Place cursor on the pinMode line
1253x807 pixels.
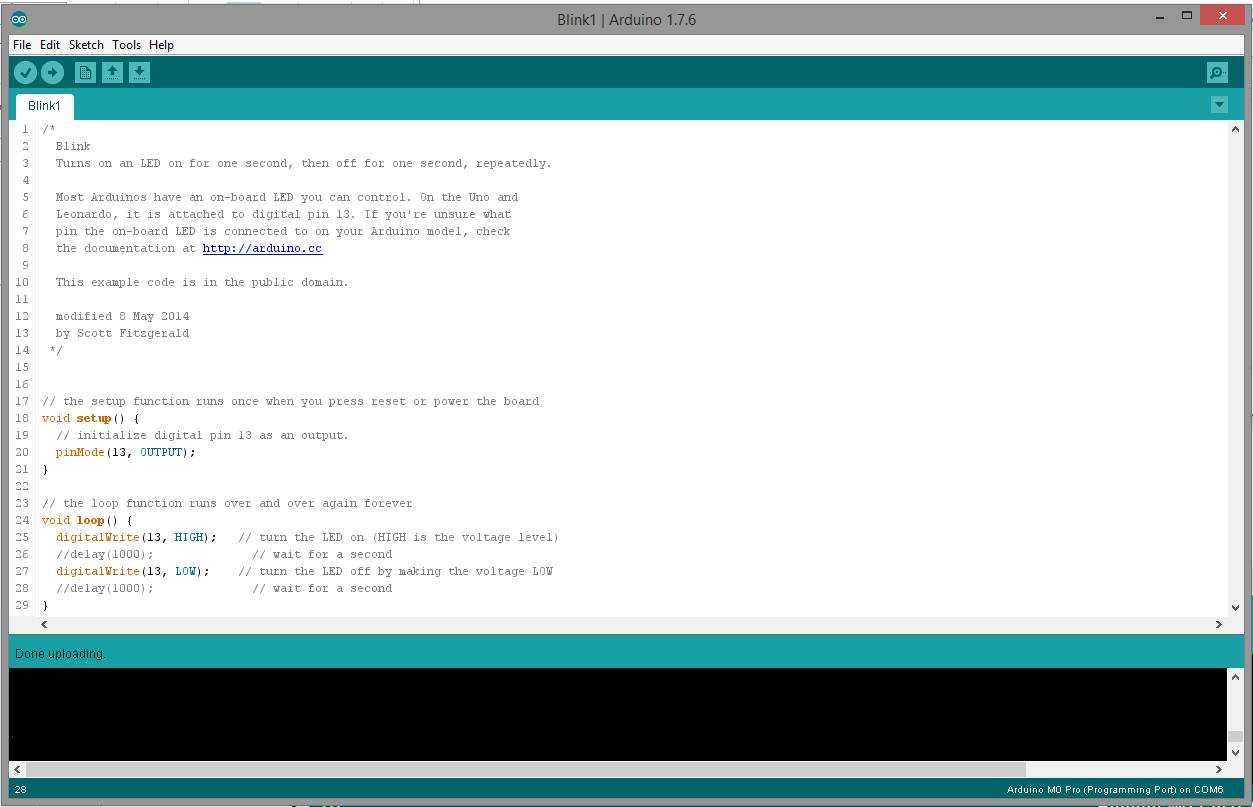coord(120,452)
